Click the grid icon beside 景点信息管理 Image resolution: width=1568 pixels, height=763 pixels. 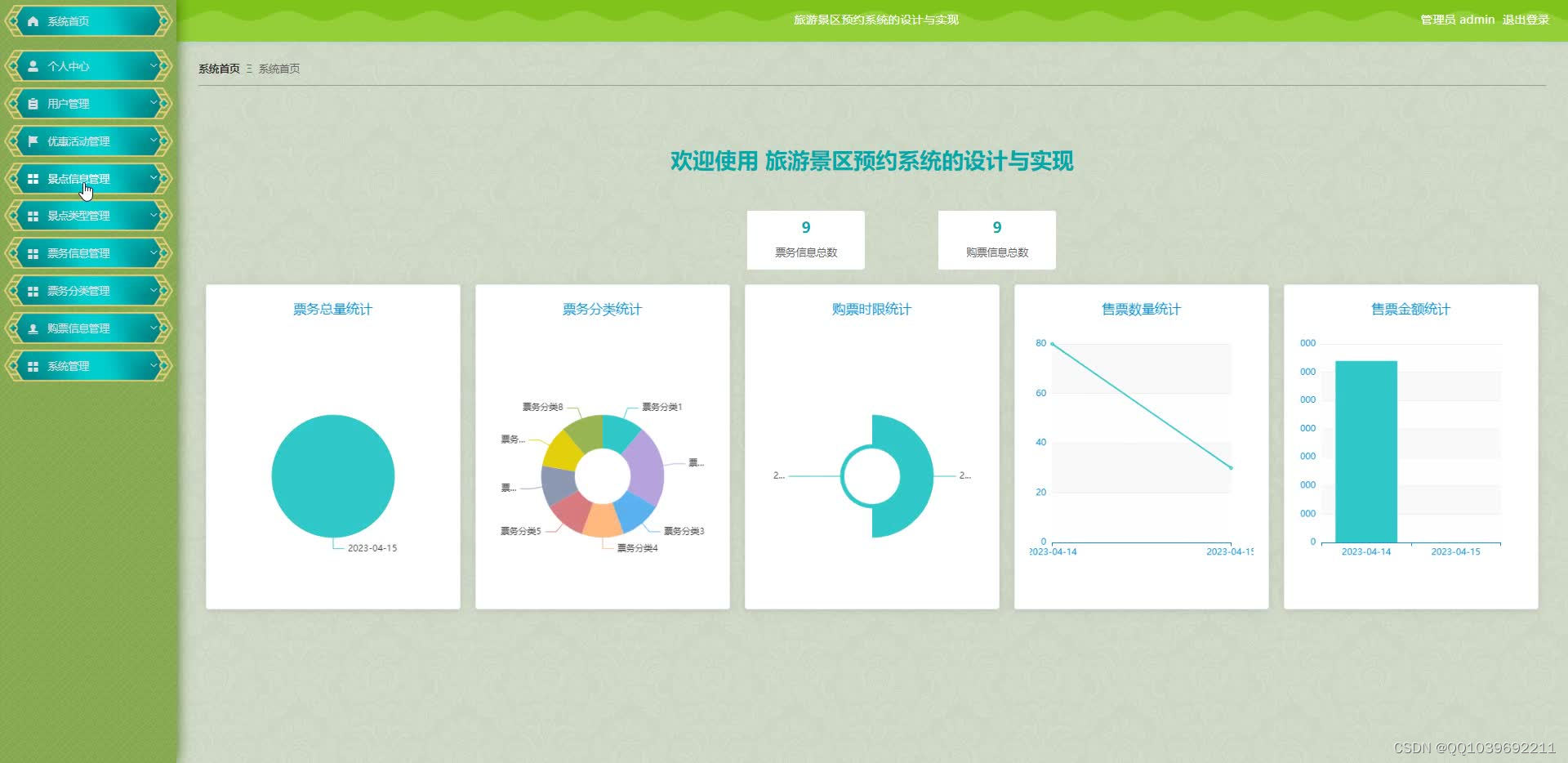pyautogui.click(x=33, y=179)
